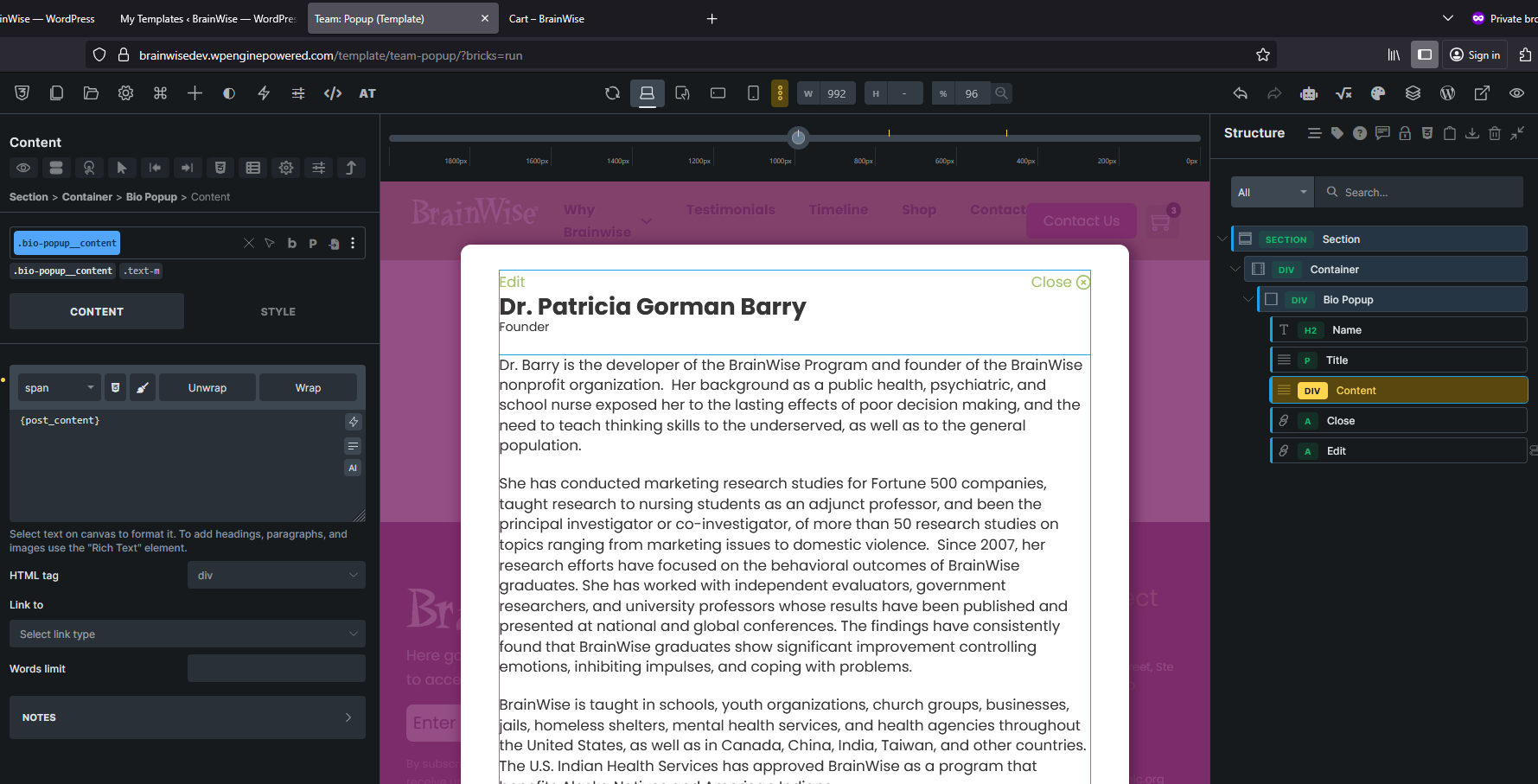This screenshot has width=1538, height=784.
Task: Open the square root formula icon
Action: 1343,93
